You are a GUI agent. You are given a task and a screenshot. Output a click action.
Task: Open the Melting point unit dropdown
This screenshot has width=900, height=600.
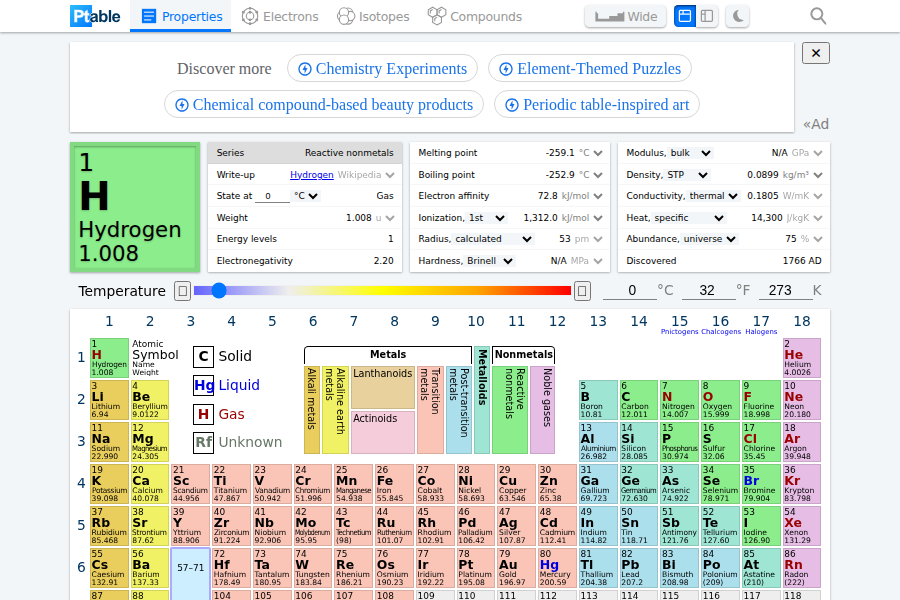pos(591,153)
